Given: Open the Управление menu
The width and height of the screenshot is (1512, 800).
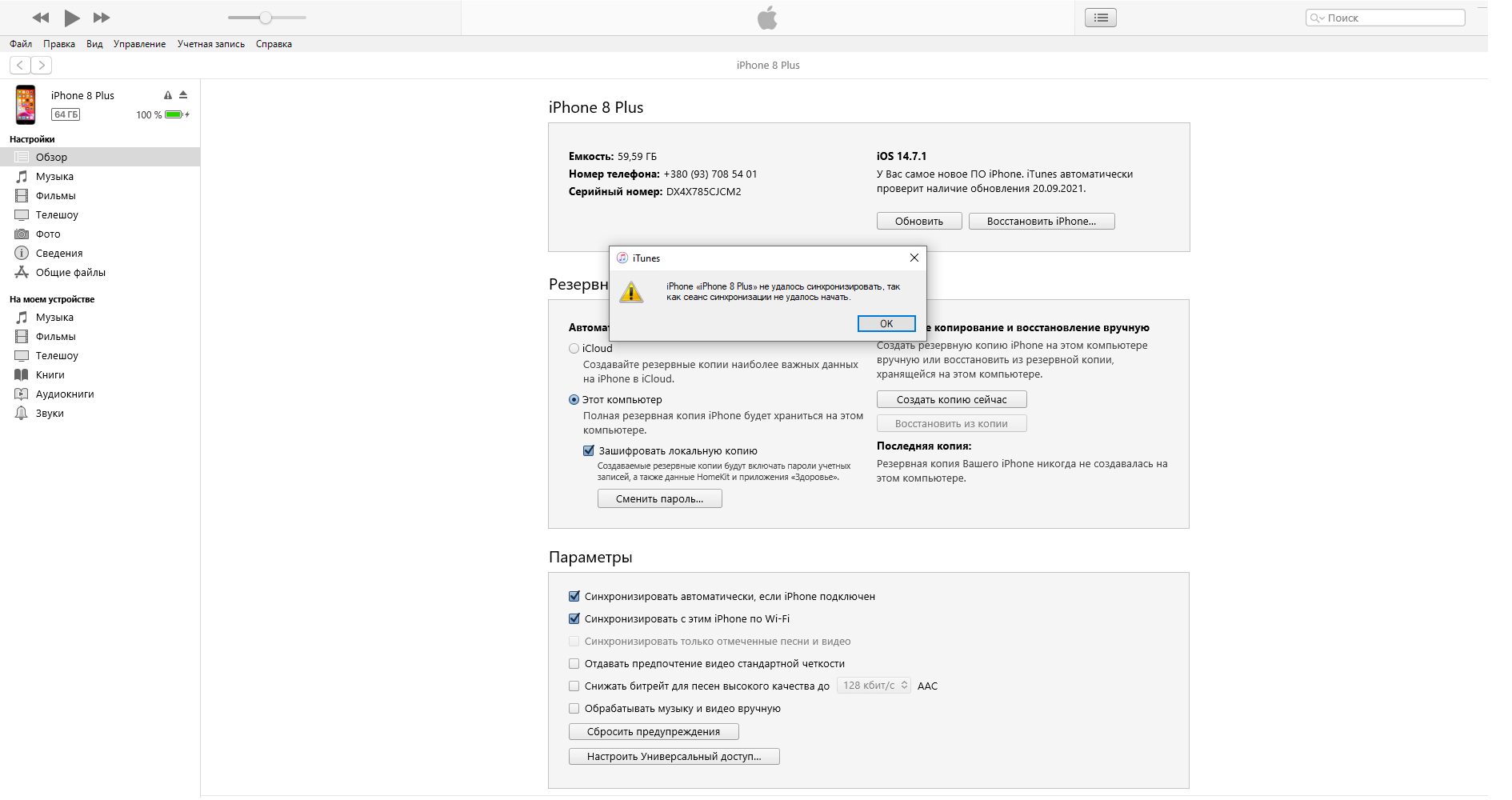Looking at the screenshot, I should tap(139, 44).
